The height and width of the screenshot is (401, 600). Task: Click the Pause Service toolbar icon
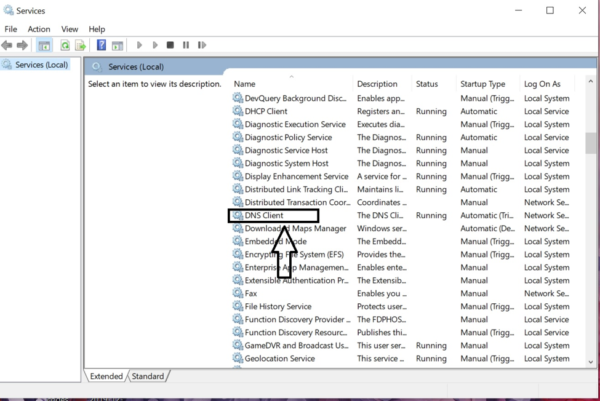click(x=185, y=45)
